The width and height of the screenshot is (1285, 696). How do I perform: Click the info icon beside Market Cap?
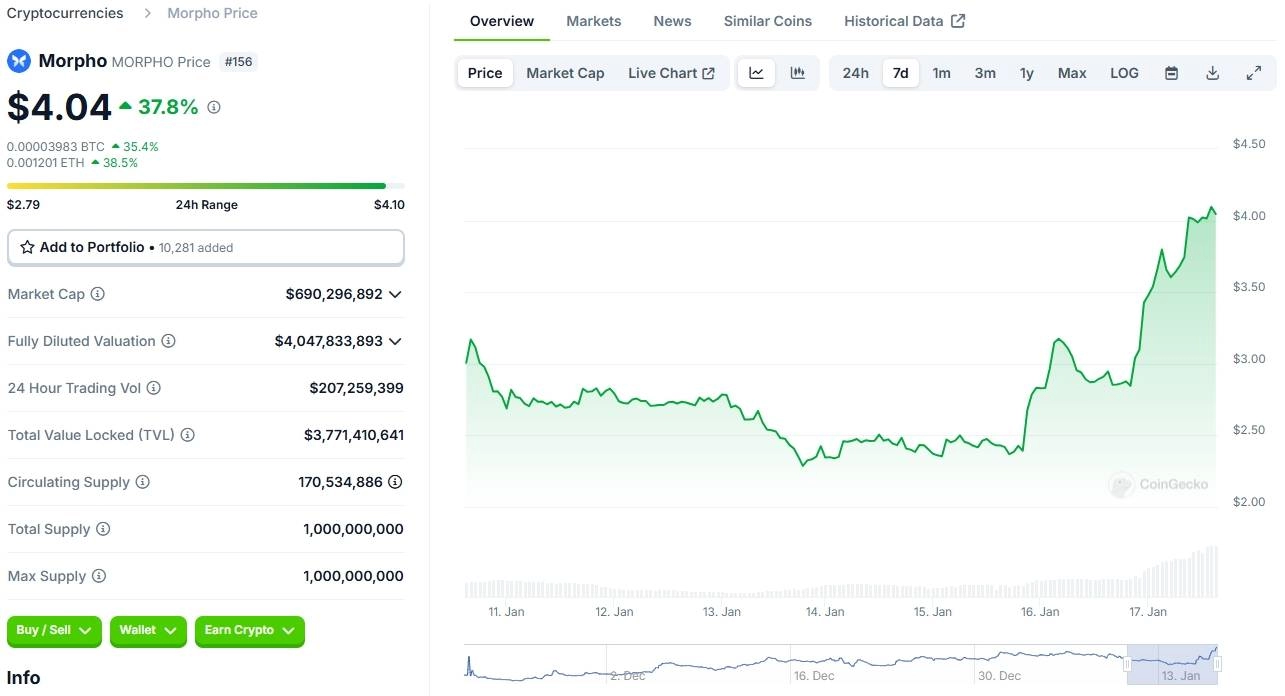tap(98, 294)
